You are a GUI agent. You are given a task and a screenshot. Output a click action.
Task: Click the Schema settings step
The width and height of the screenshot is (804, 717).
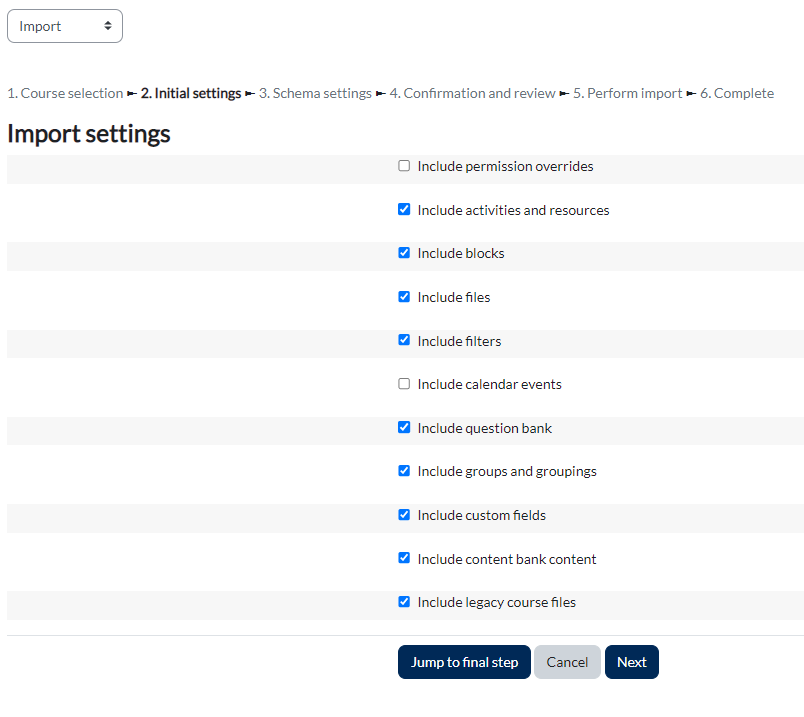coord(315,93)
